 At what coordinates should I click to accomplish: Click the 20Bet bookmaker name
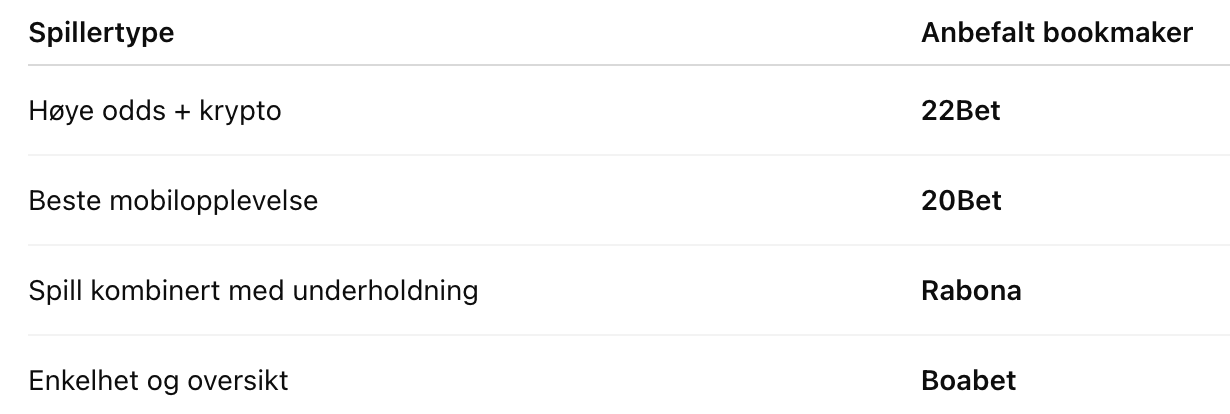[960, 201]
